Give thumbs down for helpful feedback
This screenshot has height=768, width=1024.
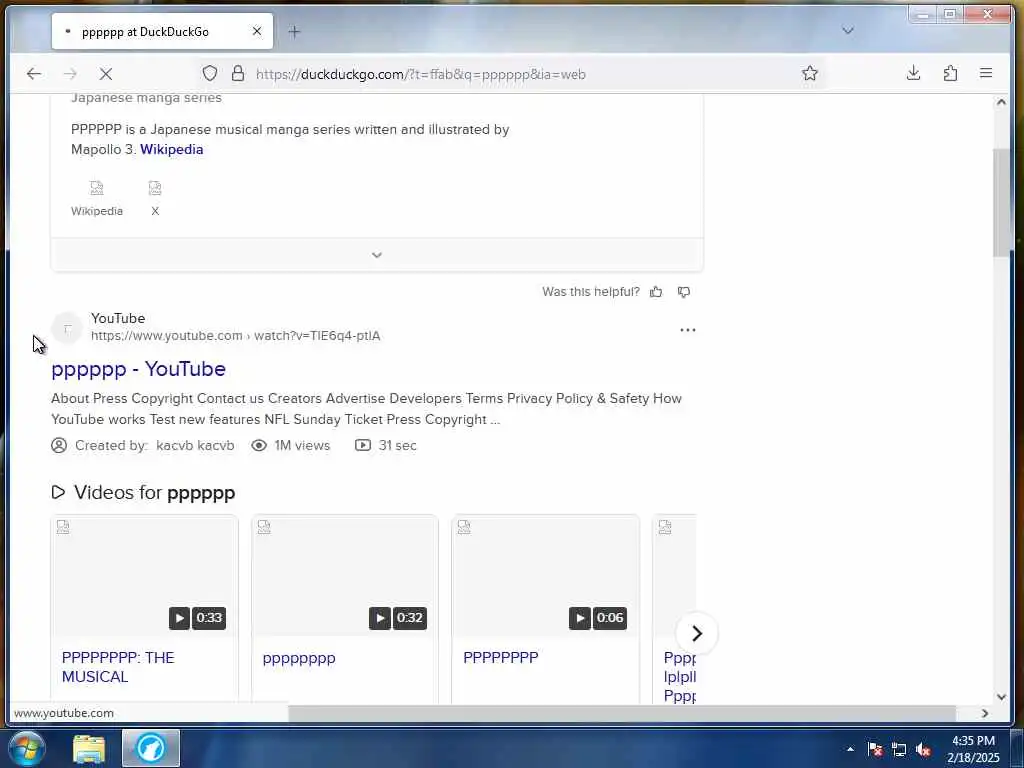(684, 292)
